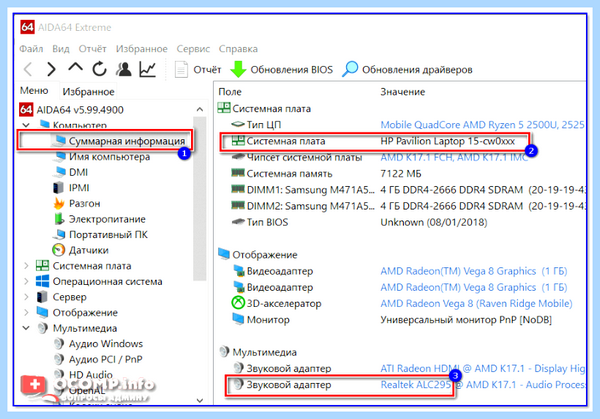
Task: Open the Справка menu
Action: tap(238, 49)
